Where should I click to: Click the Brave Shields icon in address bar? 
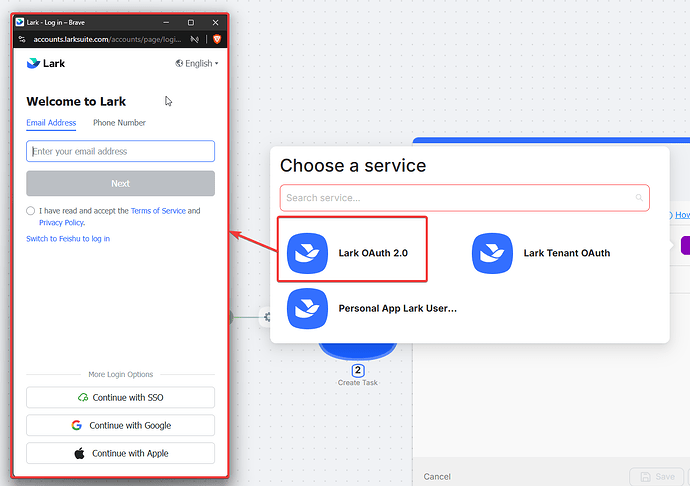[217, 39]
